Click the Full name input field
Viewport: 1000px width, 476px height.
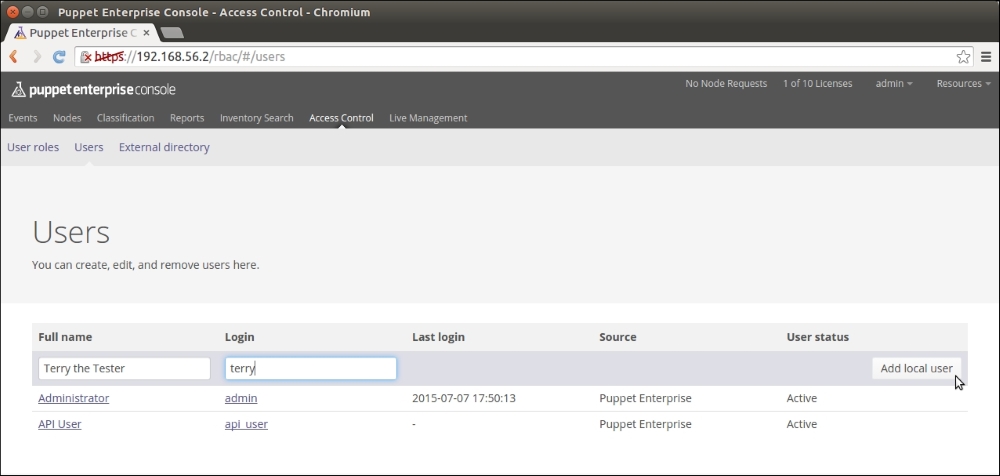pyautogui.click(x=124, y=368)
